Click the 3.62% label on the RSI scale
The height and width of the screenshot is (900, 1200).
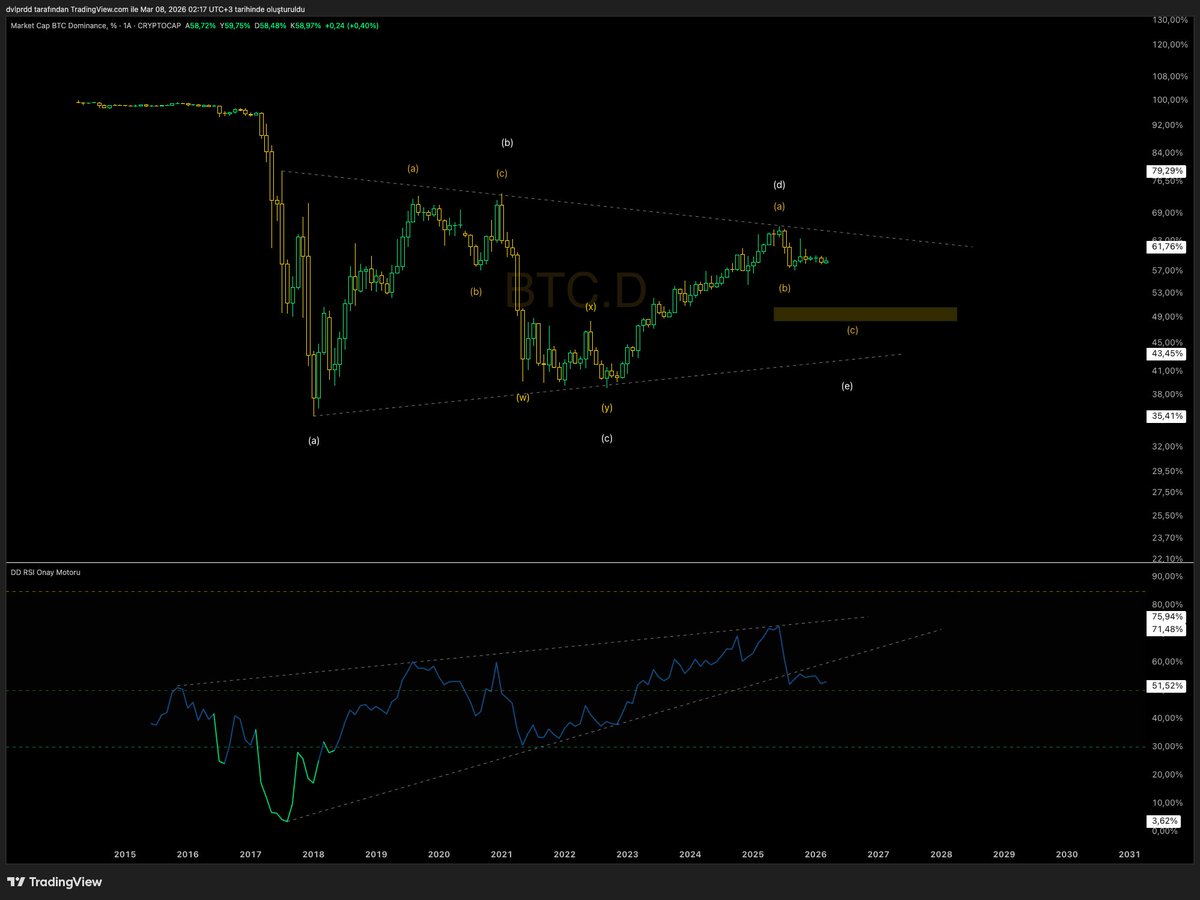click(1163, 820)
